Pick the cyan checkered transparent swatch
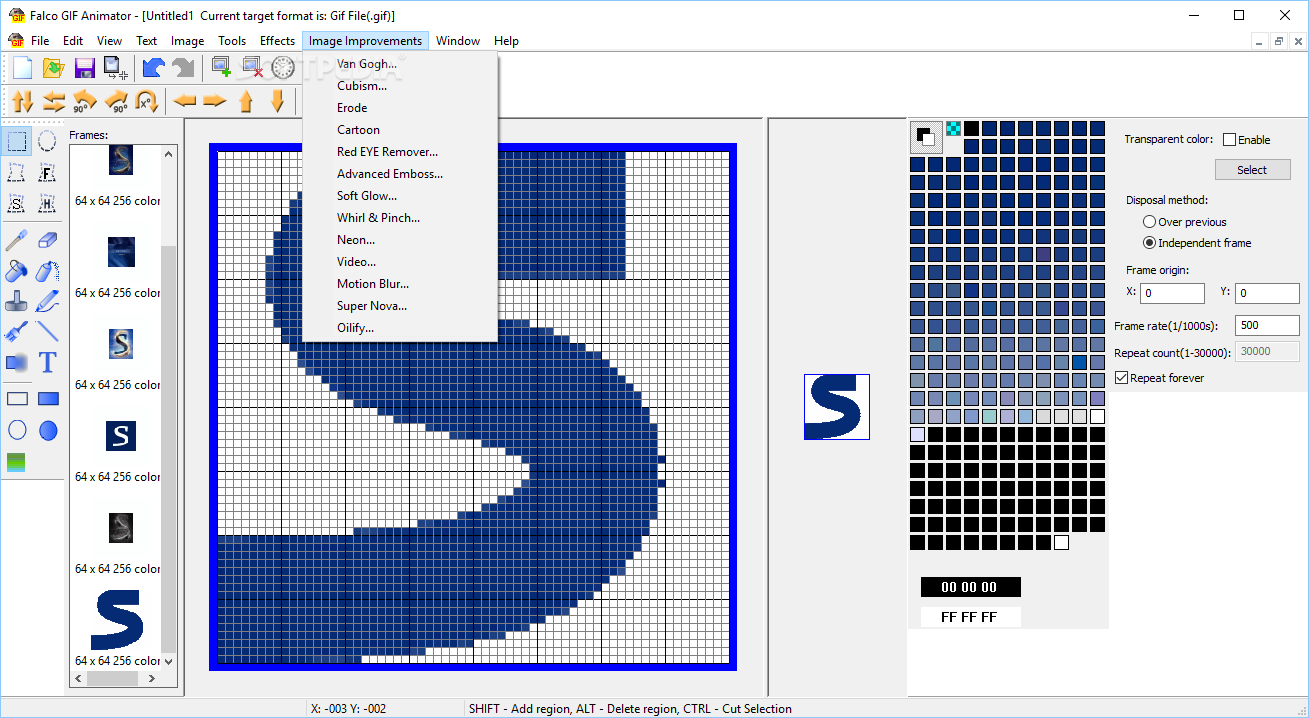Screen dimensions: 1309x718 (953, 128)
